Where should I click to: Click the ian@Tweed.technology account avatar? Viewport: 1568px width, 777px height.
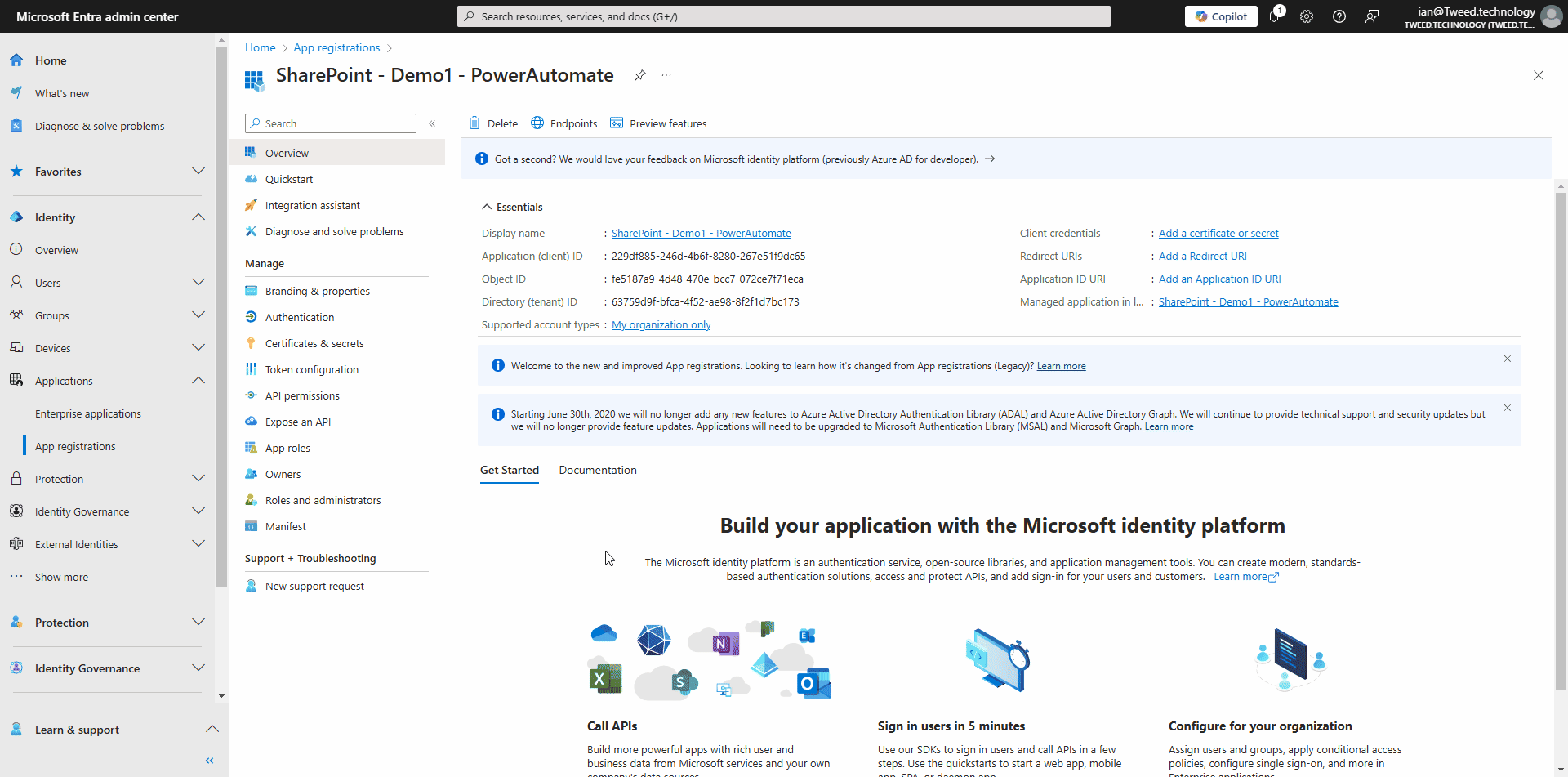pyautogui.click(x=1551, y=16)
